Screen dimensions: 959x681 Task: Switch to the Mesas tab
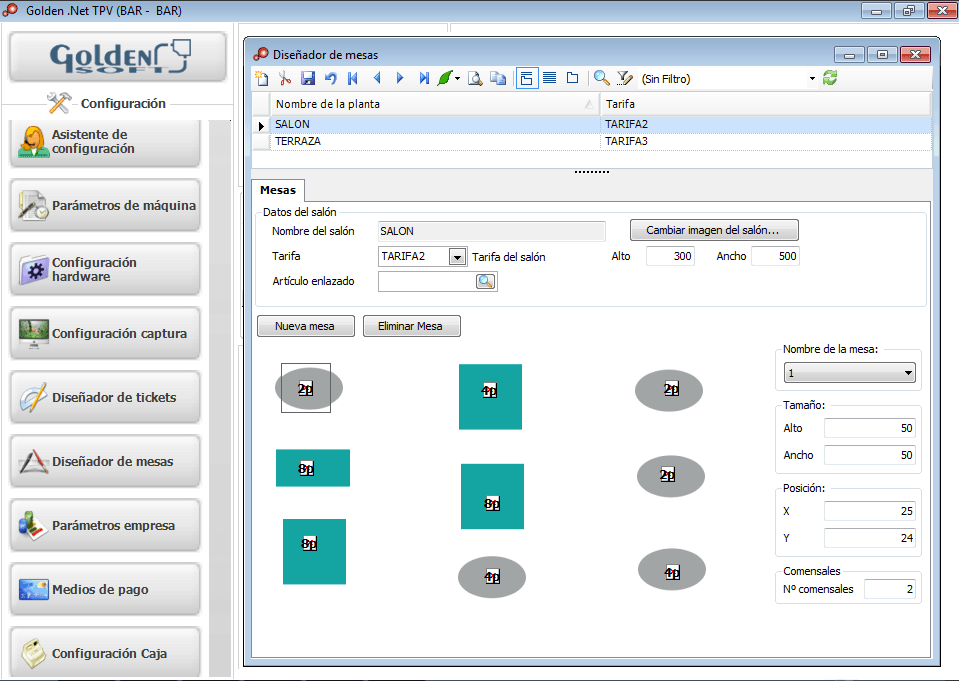click(277, 190)
